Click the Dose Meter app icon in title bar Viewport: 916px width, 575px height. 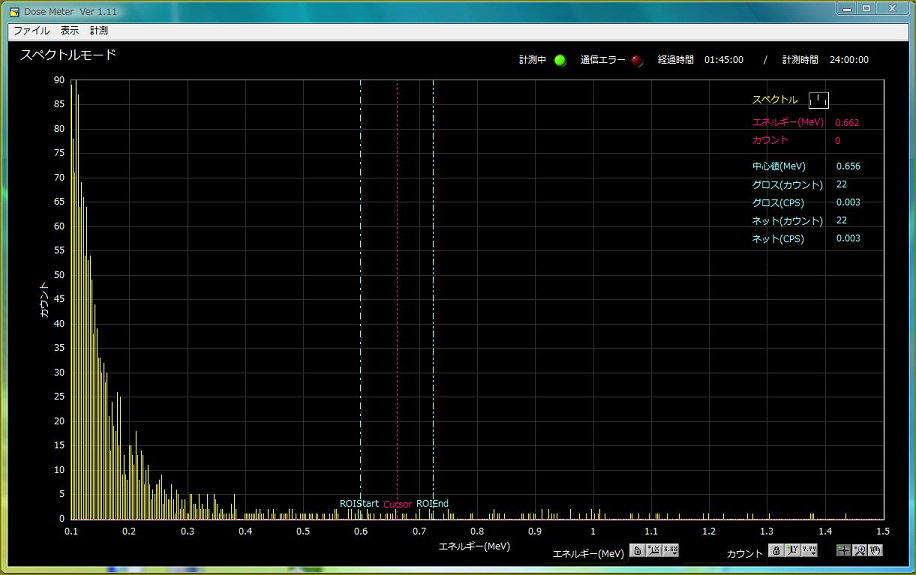pyautogui.click(x=14, y=11)
